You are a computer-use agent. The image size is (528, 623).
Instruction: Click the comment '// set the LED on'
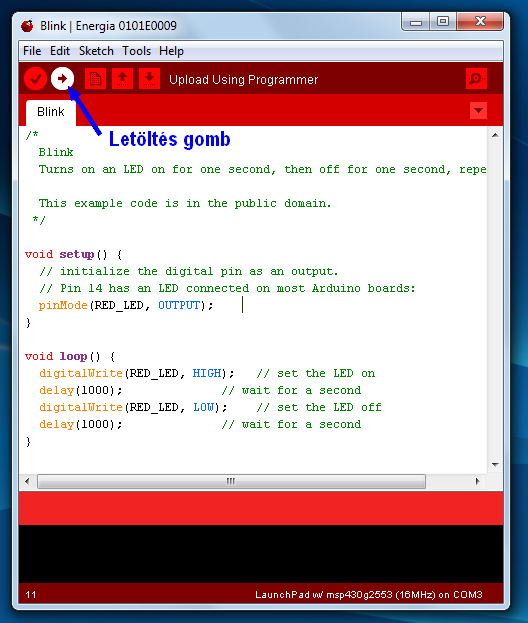[x=315, y=373]
